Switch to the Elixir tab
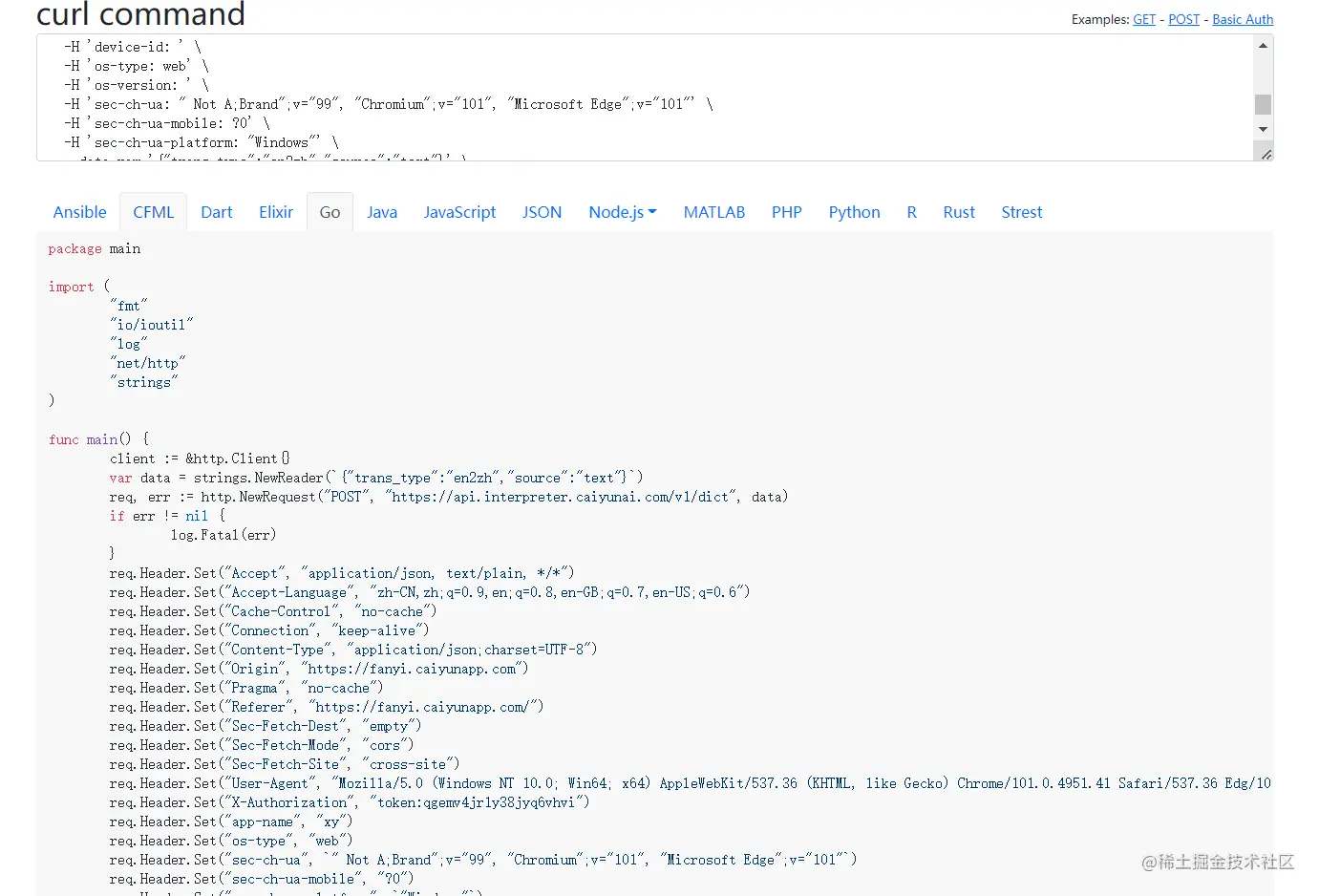The width and height of the screenshot is (1319, 896). click(276, 212)
